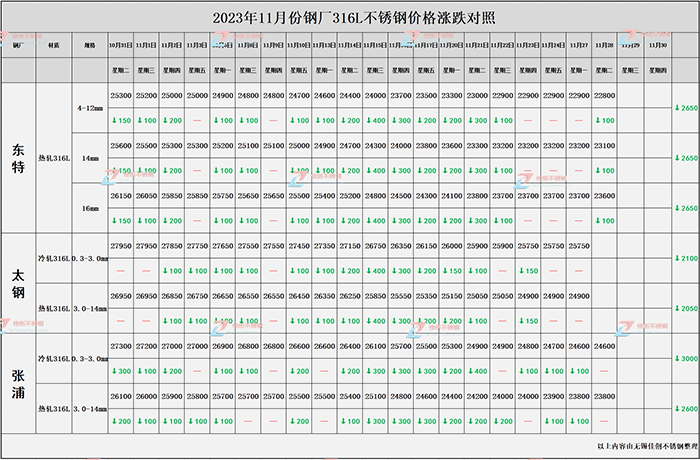This screenshot has width=700, height=460.
Task: Select the 太钢 steel mill cell
Action: coord(18,283)
